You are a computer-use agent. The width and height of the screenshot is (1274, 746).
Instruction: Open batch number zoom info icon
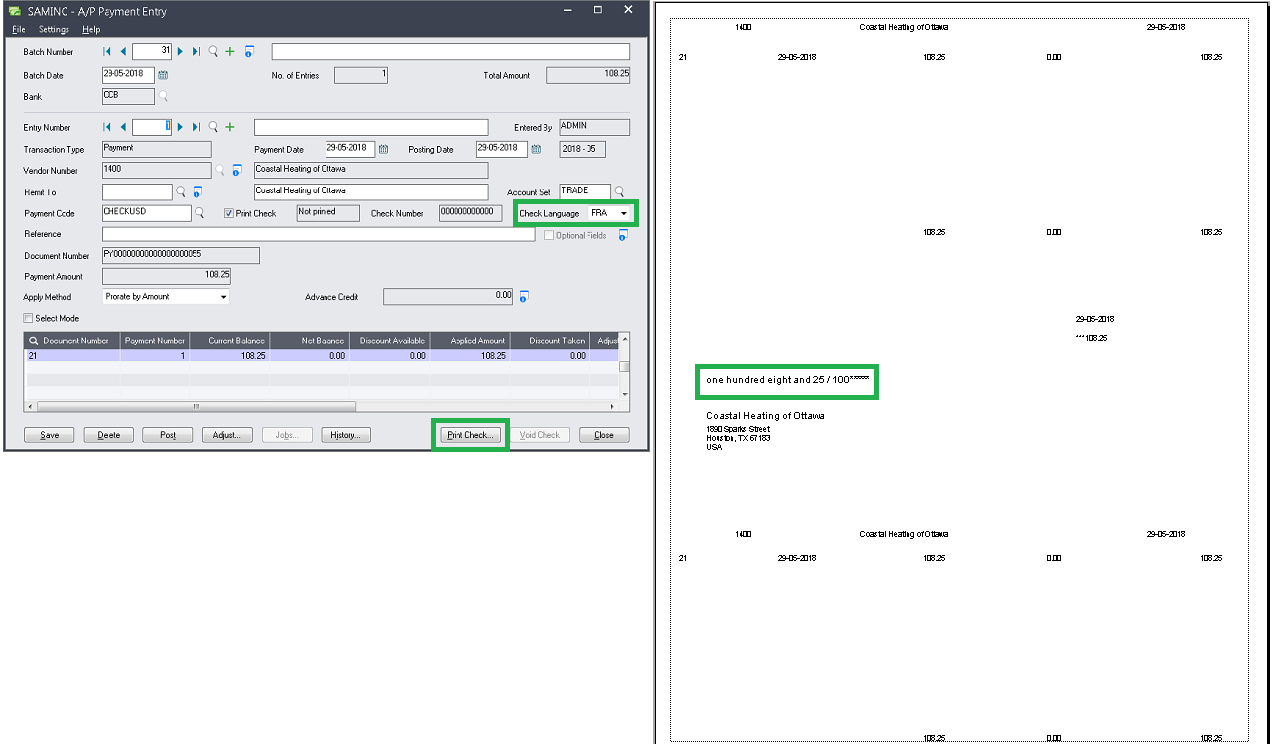[x=249, y=51]
